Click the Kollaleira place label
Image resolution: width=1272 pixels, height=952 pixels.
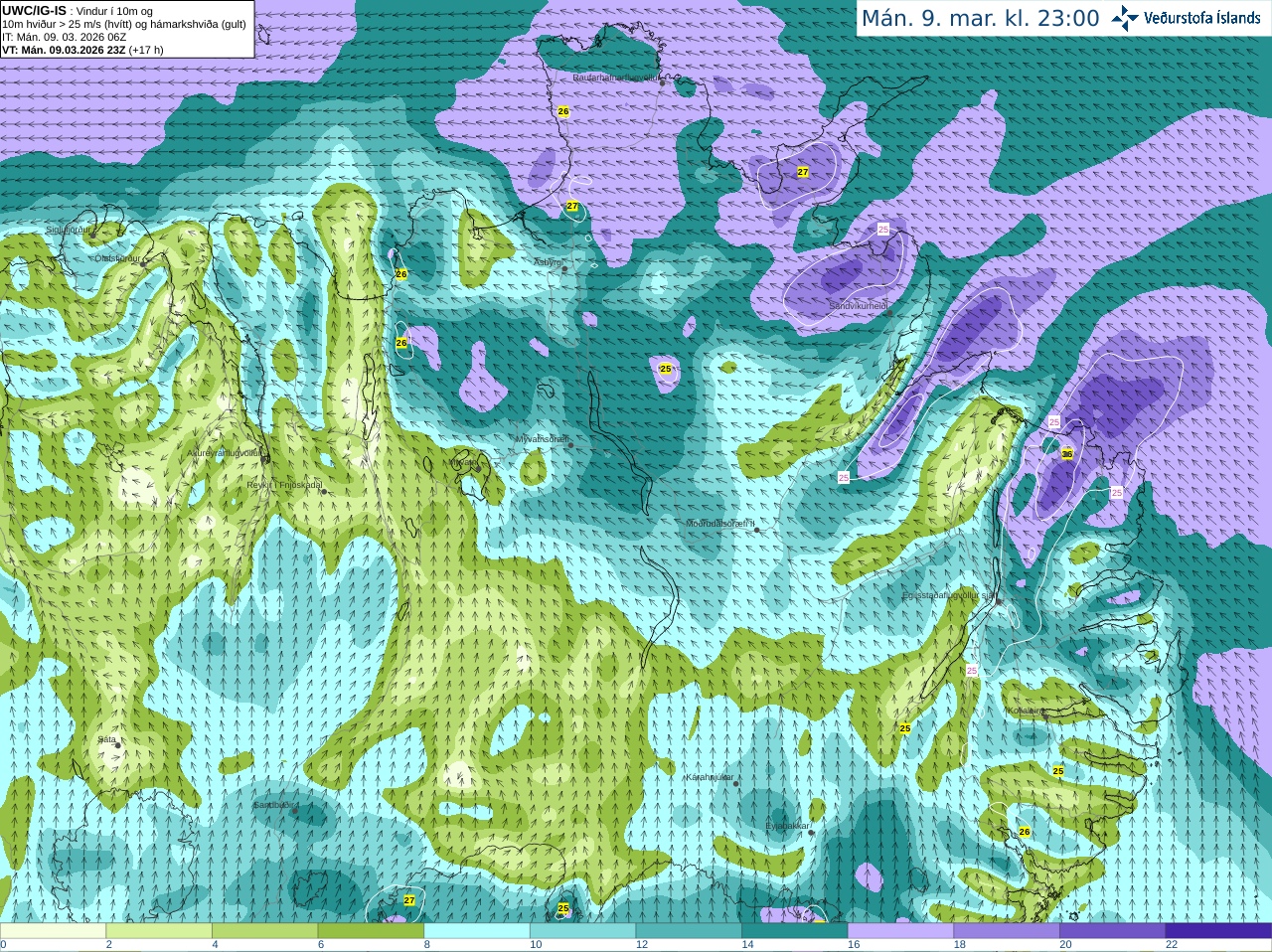pyautogui.click(x=1025, y=711)
